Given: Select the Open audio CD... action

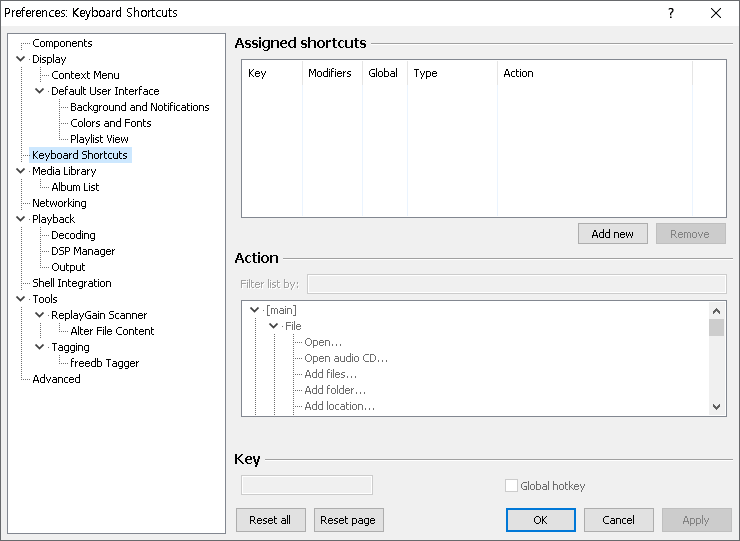Looking at the screenshot, I should 346,358.
